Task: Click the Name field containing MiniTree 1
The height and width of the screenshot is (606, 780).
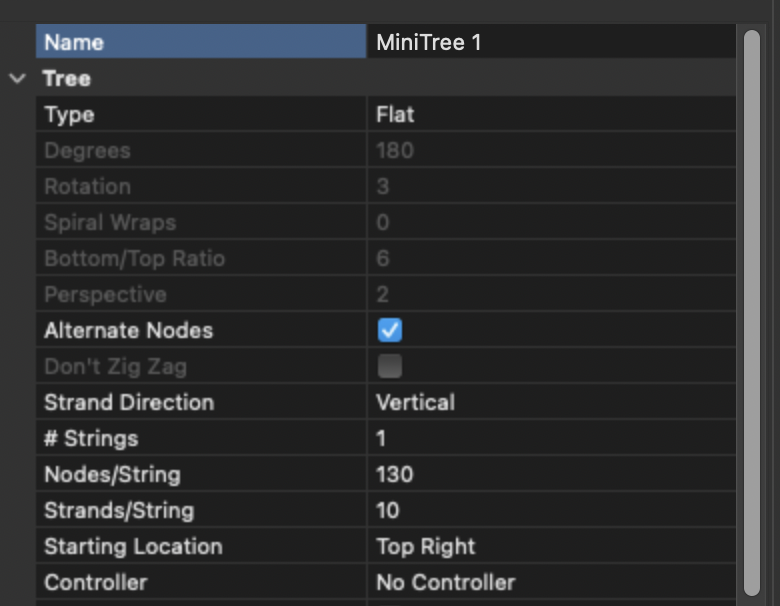Action: pyautogui.click(x=551, y=42)
